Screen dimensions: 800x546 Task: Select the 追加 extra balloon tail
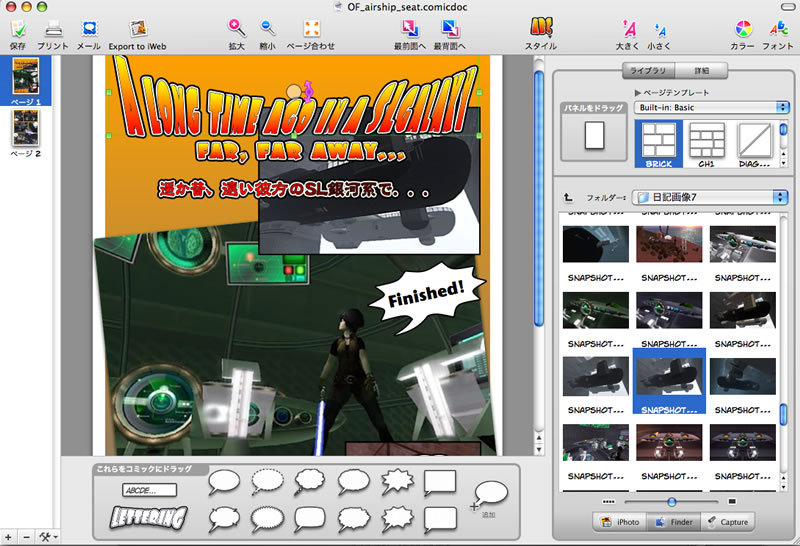490,495
